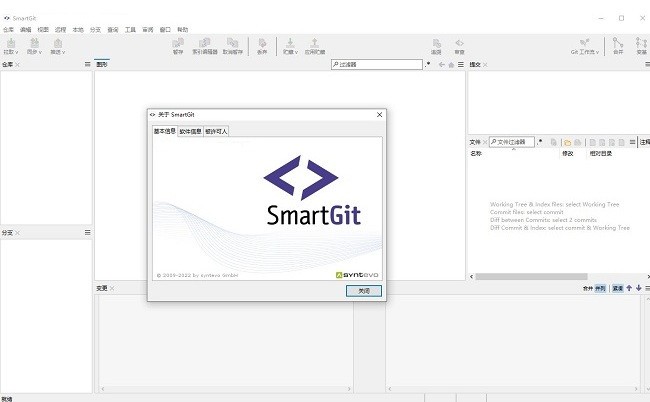Open the 分支 panel hamburger menu

(87, 232)
